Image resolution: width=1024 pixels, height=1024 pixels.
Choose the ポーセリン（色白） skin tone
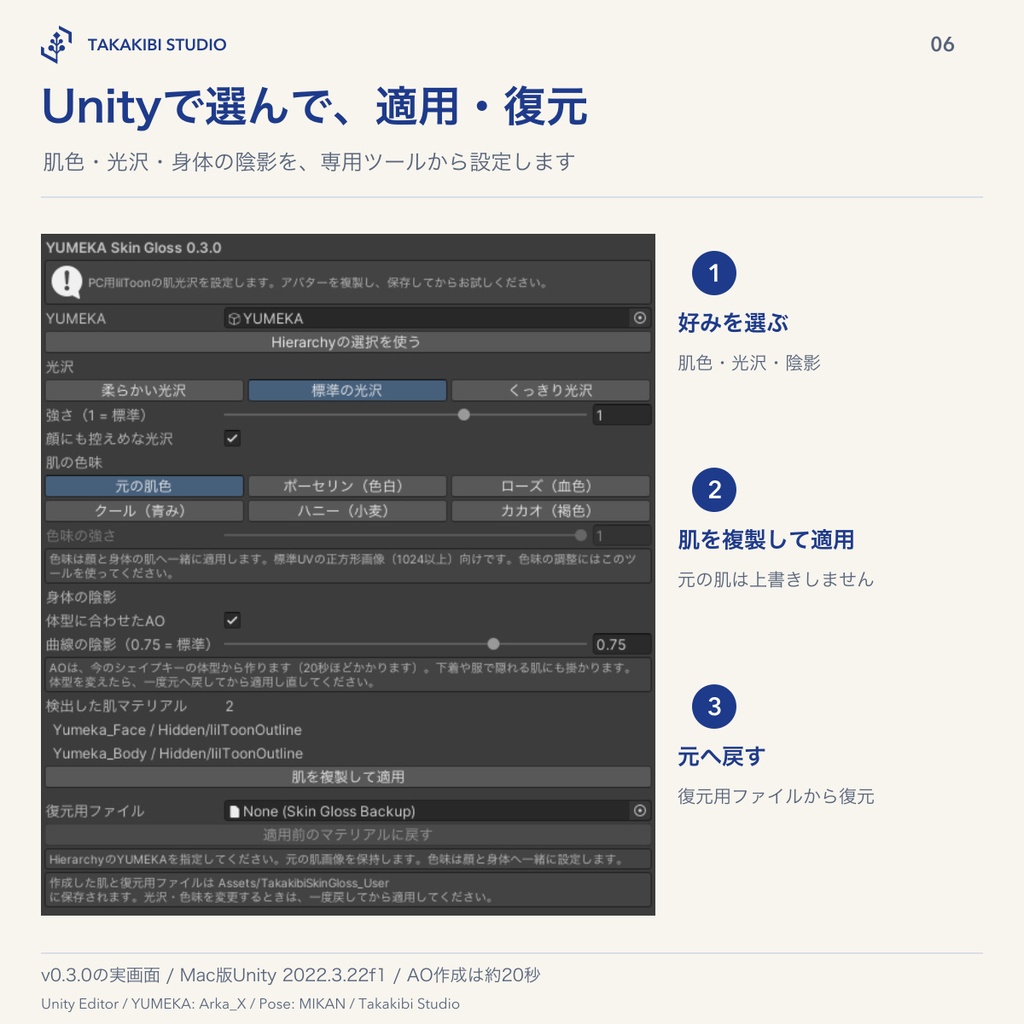pos(347,486)
